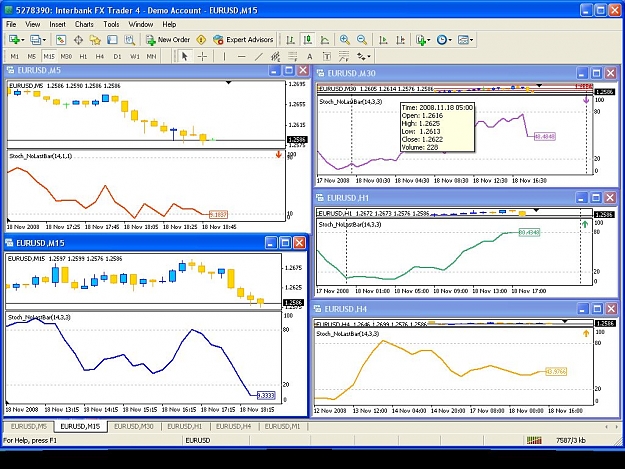Toggle H4 timeframe button

point(100,57)
